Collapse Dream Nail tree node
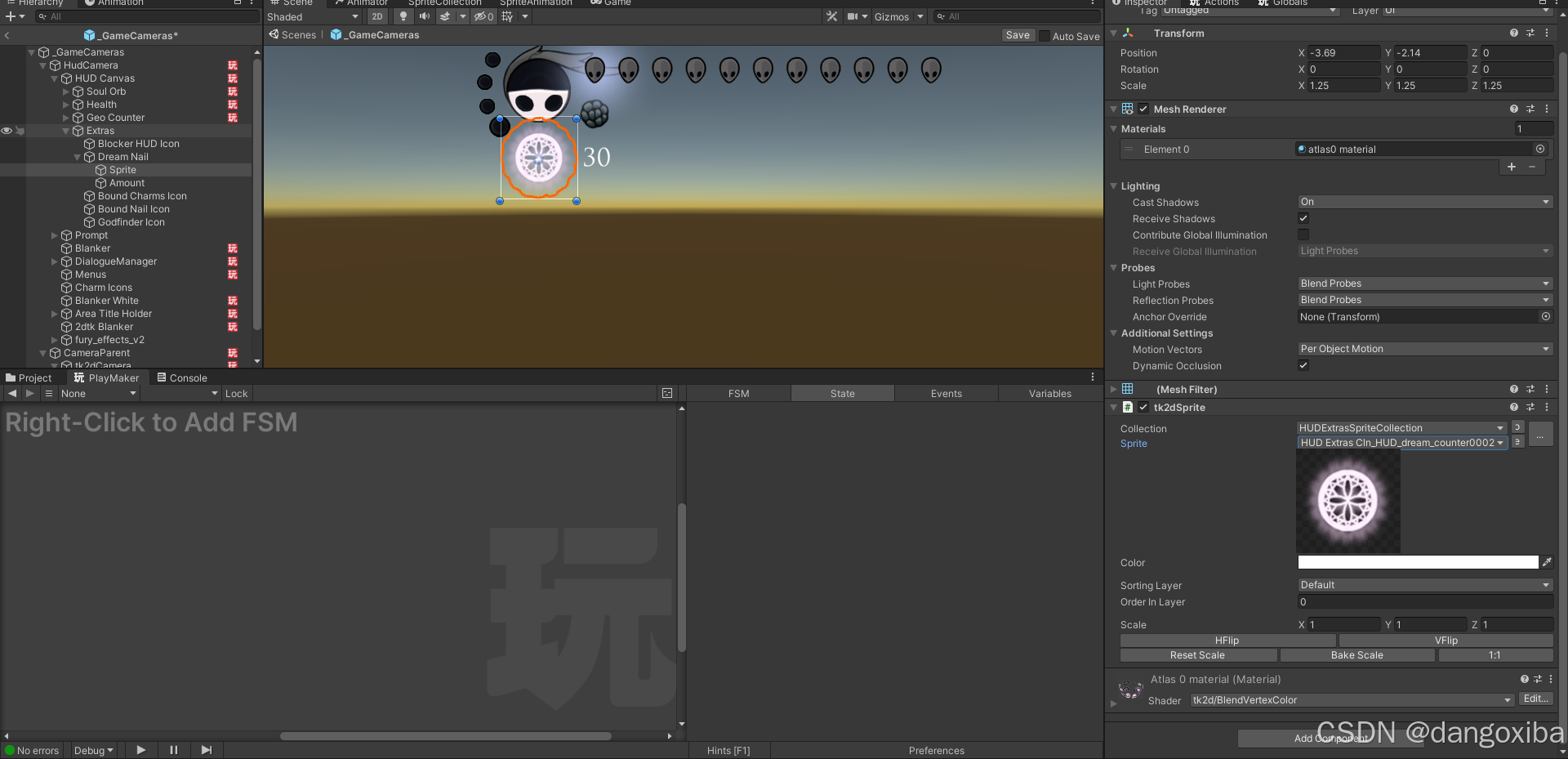Image resolution: width=1568 pixels, height=759 pixels. pos(78,157)
